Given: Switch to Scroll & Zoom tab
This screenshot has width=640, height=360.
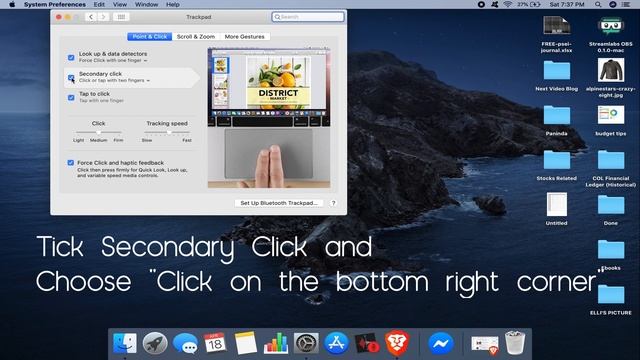Looking at the screenshot, I should click(196, 37).
